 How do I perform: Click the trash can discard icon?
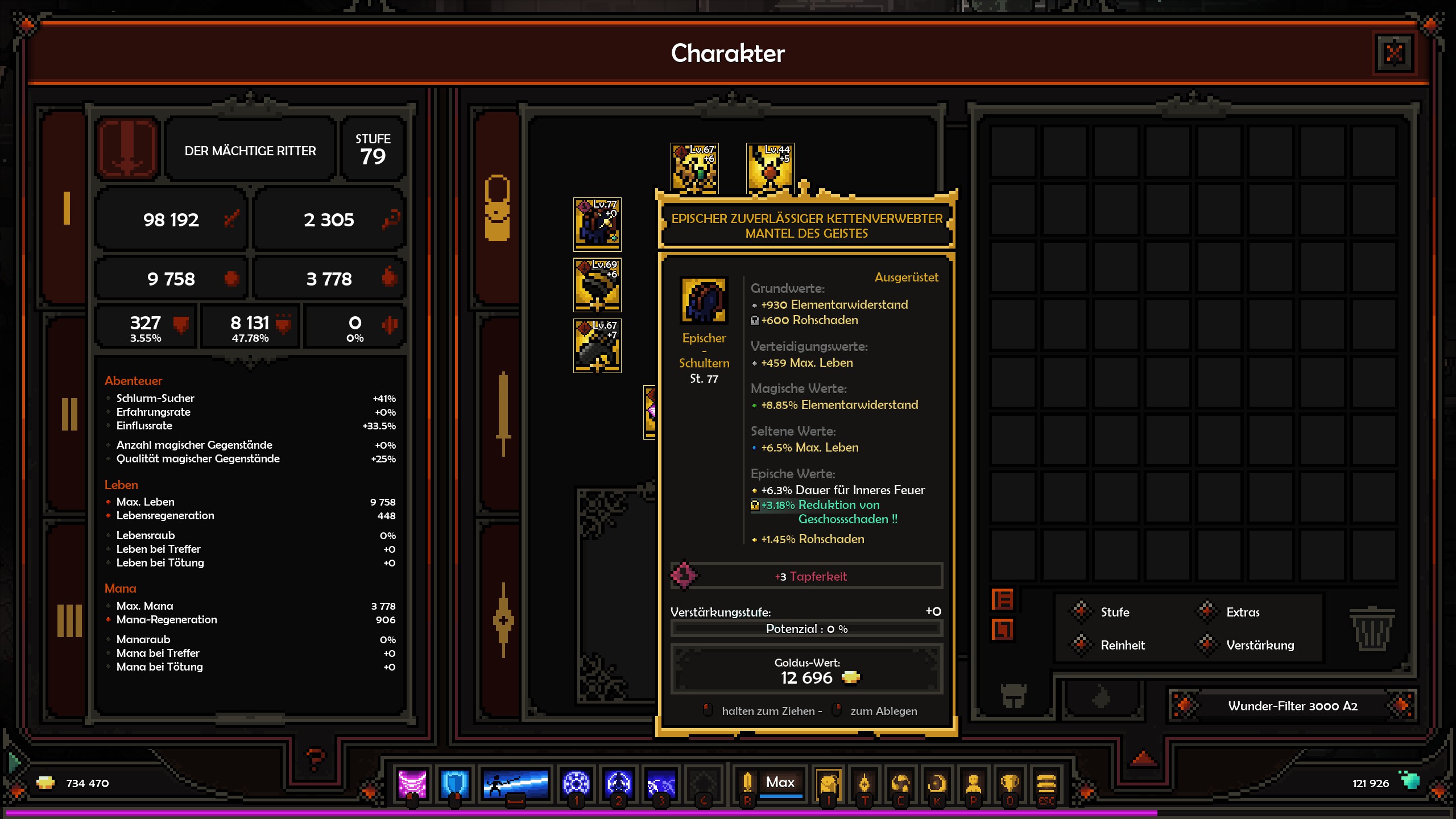coord(1372,628)
